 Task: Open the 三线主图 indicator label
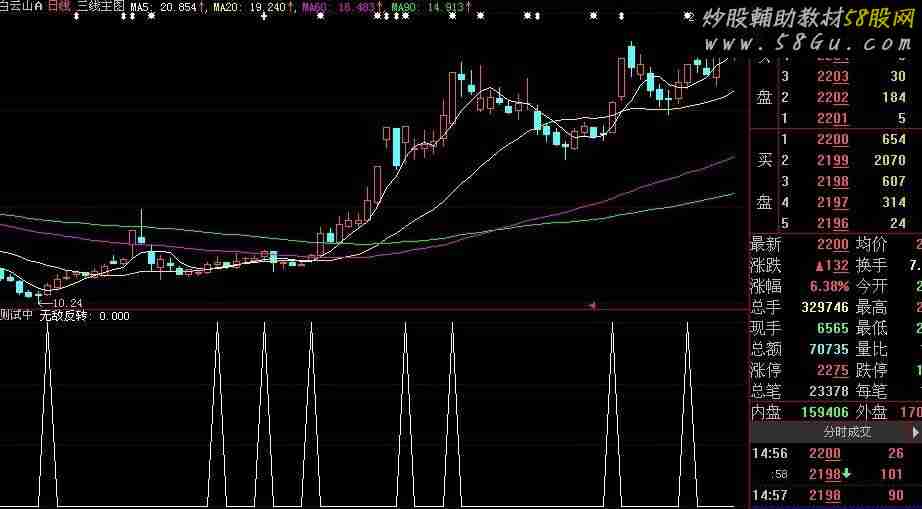(x=101, y=7)
